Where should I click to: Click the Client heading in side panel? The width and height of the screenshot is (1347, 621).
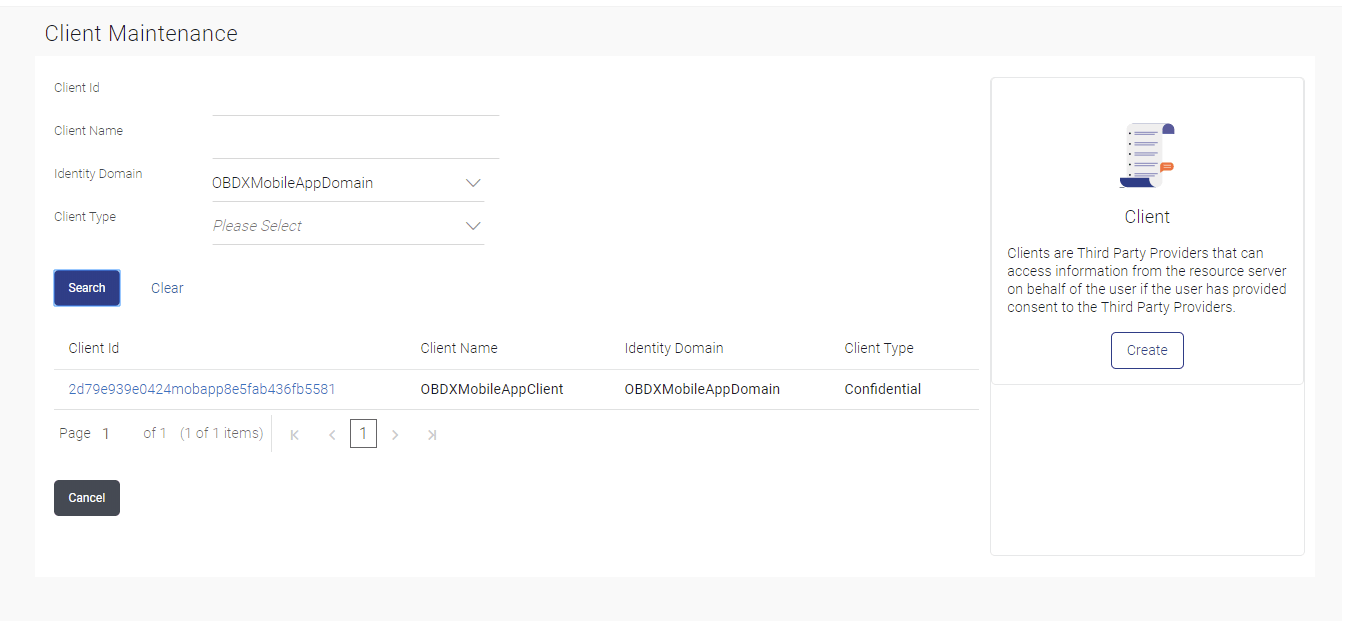1147,217
